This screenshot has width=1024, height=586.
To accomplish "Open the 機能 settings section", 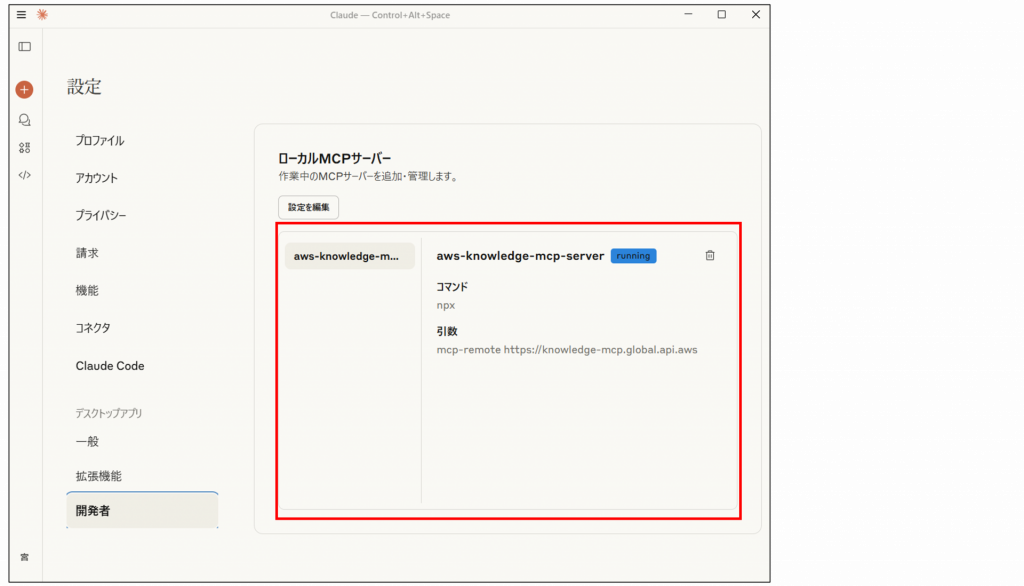I will [87, 290].
